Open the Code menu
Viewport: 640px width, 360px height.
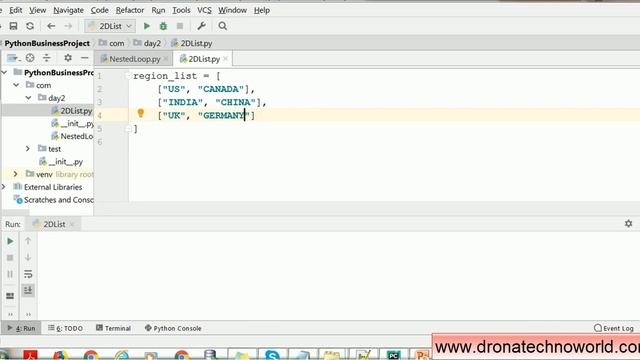(100, 10)
